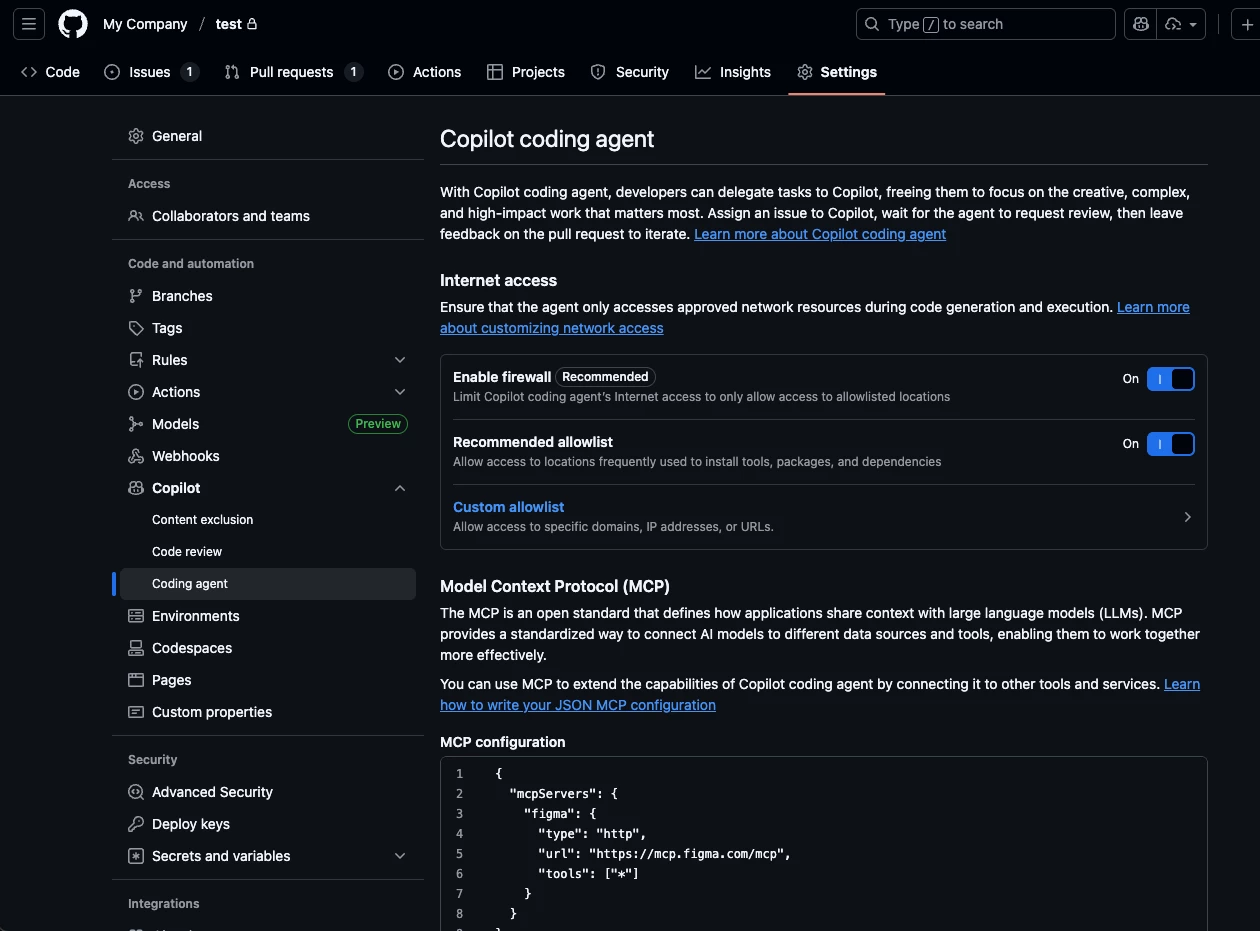Viewport: 1260px width, 931px height.
Task: Click the Webhooks icon
Action: point(136,456)
